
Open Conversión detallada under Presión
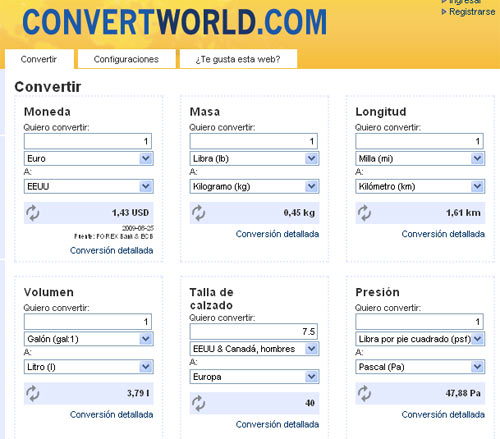[443, 415]
